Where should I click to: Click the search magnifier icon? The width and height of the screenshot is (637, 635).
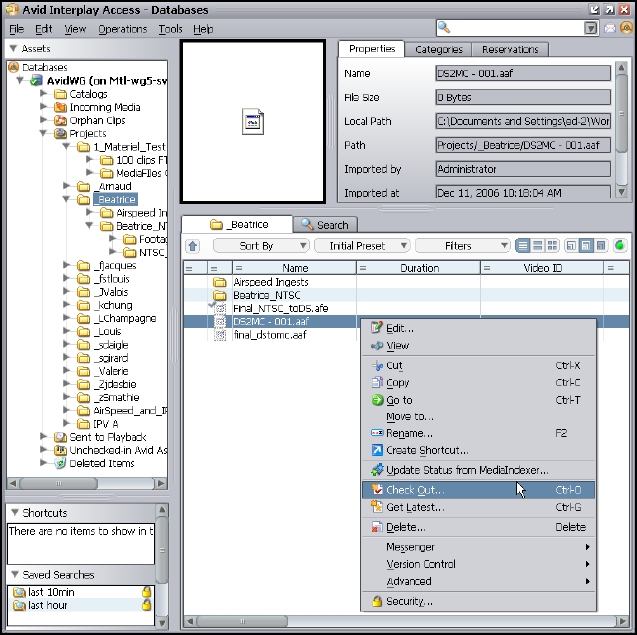pos(444,28)
